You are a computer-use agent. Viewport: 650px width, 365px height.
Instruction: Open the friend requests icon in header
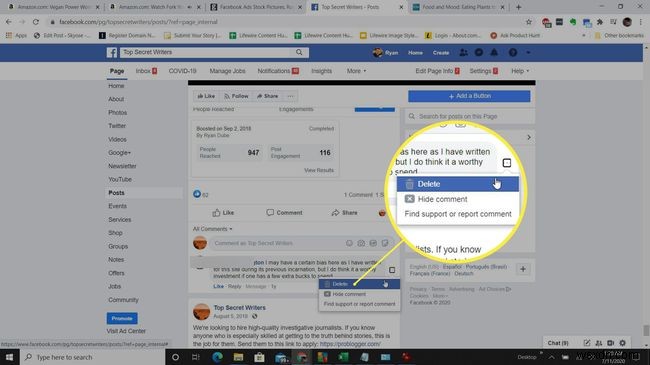pyautogui.click(x=463, y=53)
